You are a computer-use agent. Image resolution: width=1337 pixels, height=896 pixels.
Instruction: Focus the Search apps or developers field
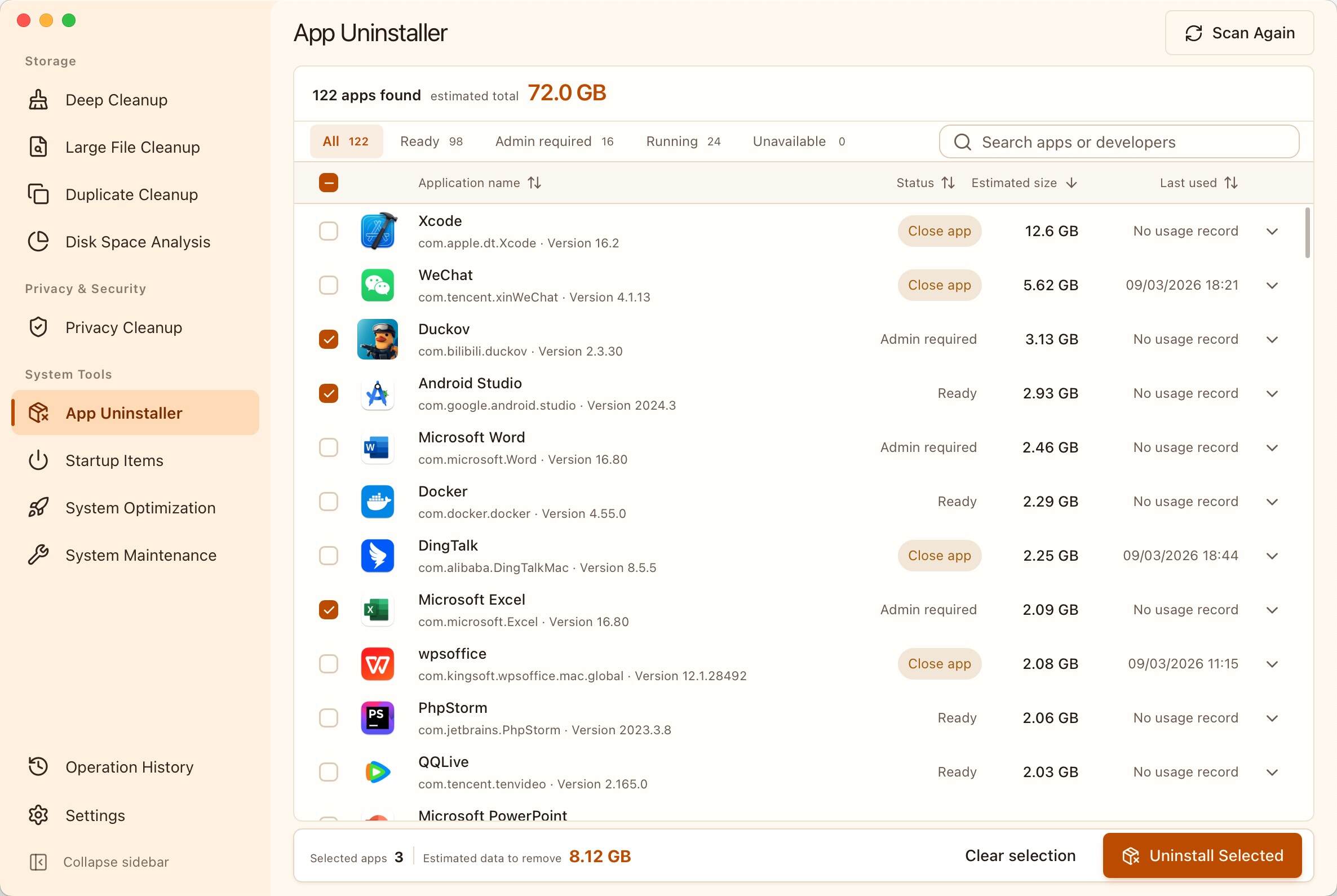pyautogui.click(x=1119, y=141)
